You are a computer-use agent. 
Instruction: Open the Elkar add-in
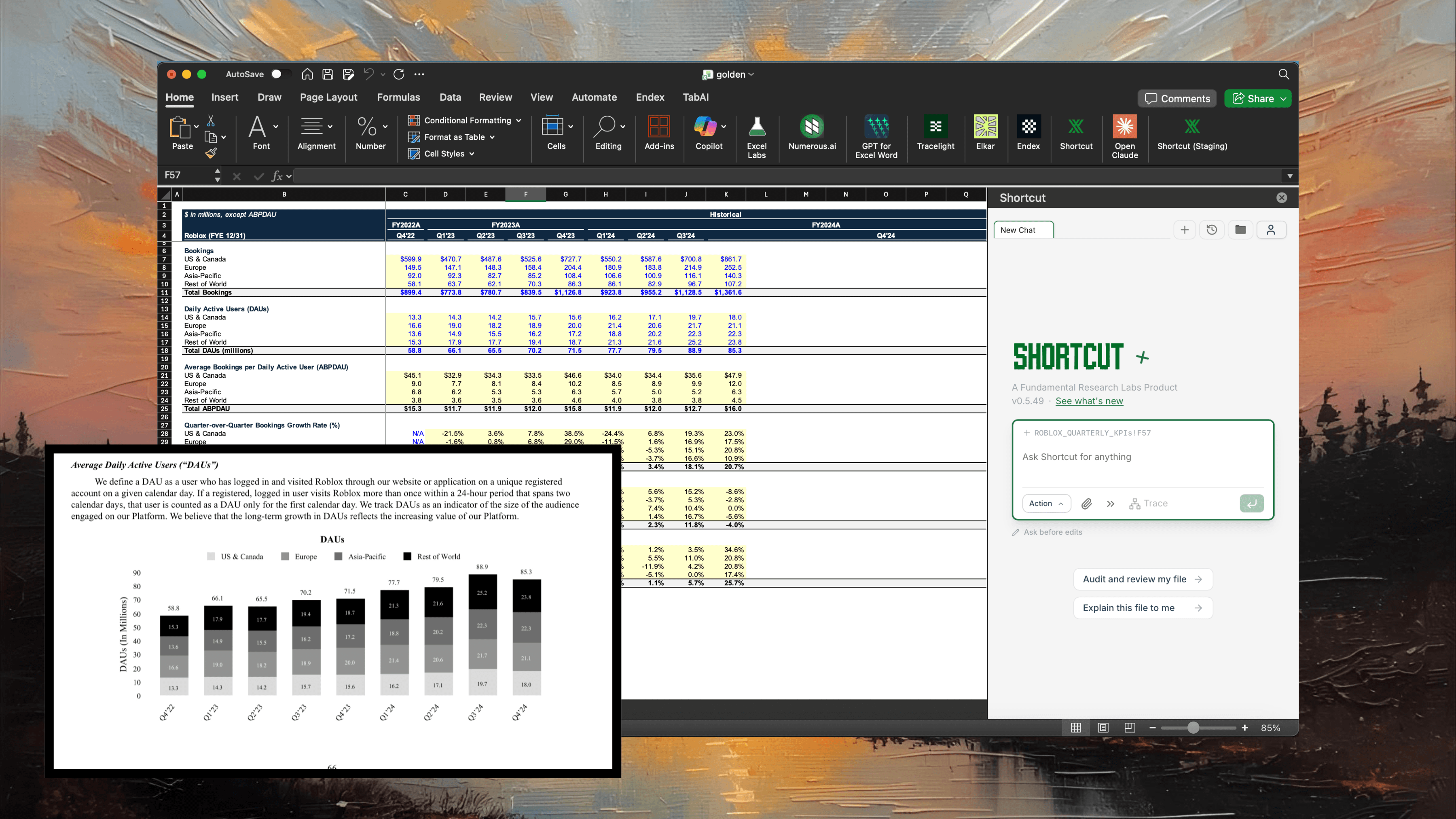pyautogui.click(x=984, y=132)
